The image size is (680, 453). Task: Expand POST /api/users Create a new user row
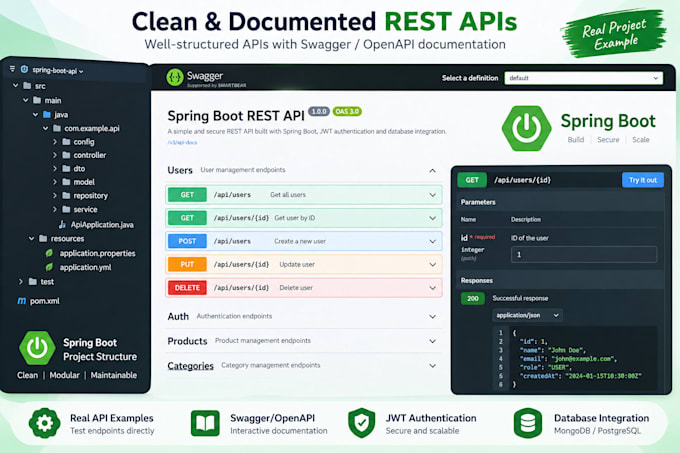pyautogui.click(x=304, y=241)
